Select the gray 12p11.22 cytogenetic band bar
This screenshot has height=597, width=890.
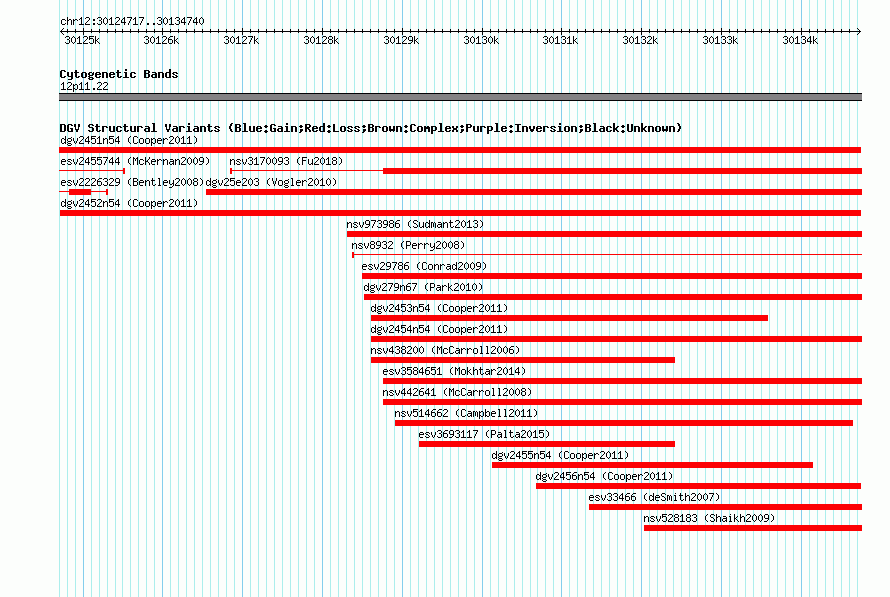coord(460,97)
